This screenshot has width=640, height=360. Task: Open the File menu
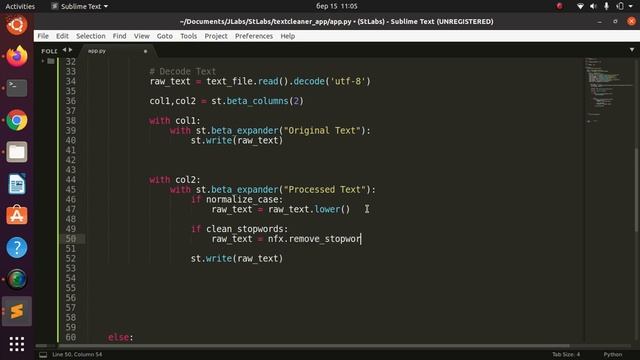point(43,36)
